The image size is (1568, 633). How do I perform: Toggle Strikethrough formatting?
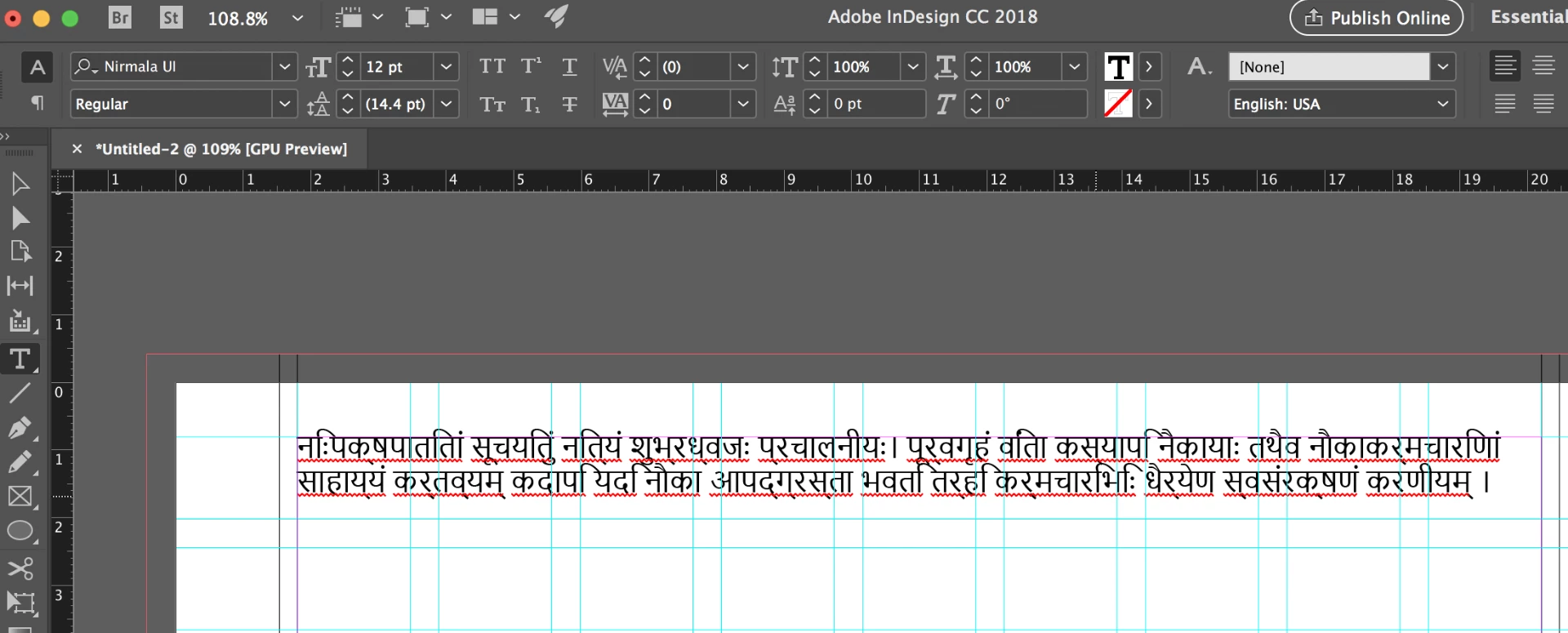[569, 104]
